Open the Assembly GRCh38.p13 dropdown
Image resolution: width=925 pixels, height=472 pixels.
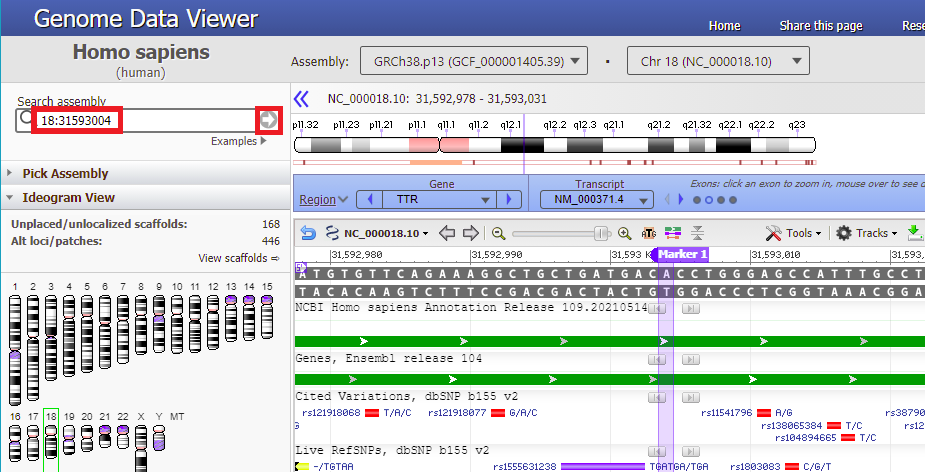(x=474, y=61)
